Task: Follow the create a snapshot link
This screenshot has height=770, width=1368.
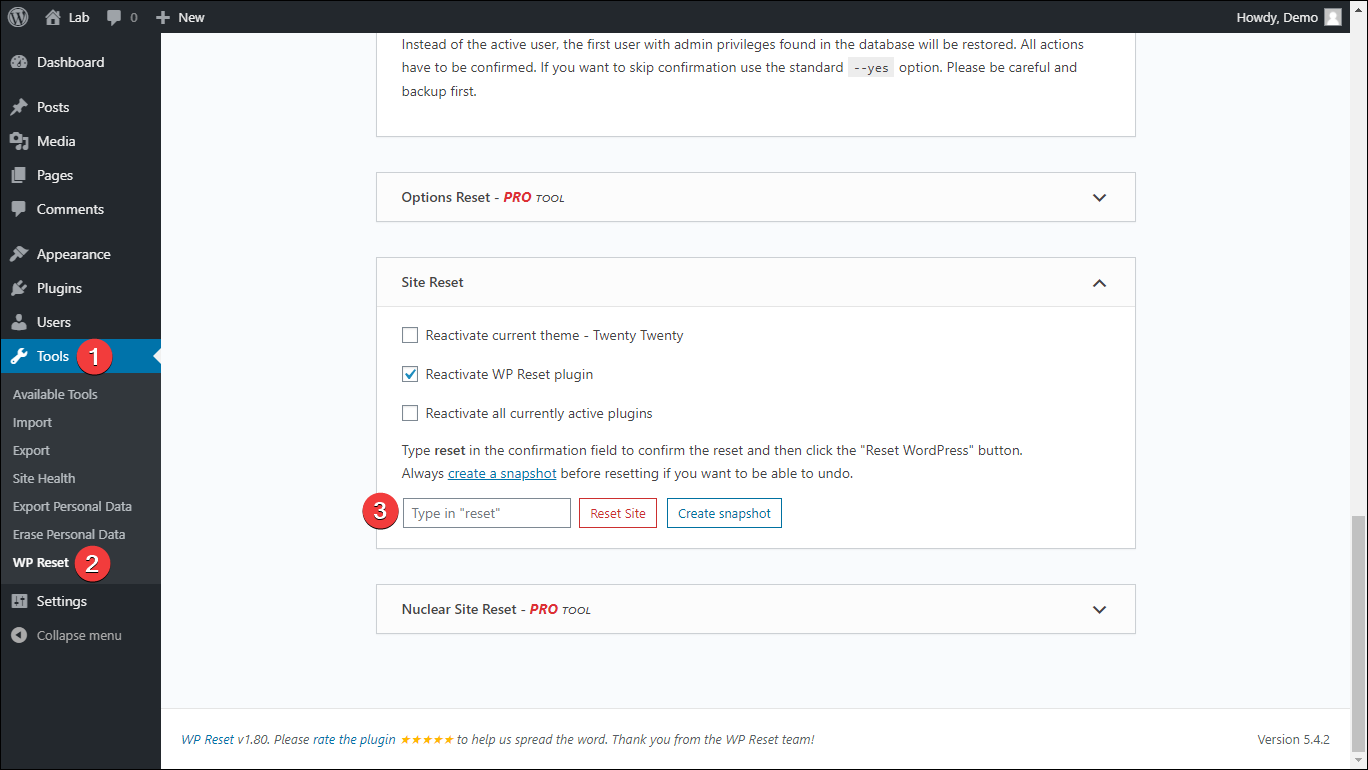Action: [502, 473]
